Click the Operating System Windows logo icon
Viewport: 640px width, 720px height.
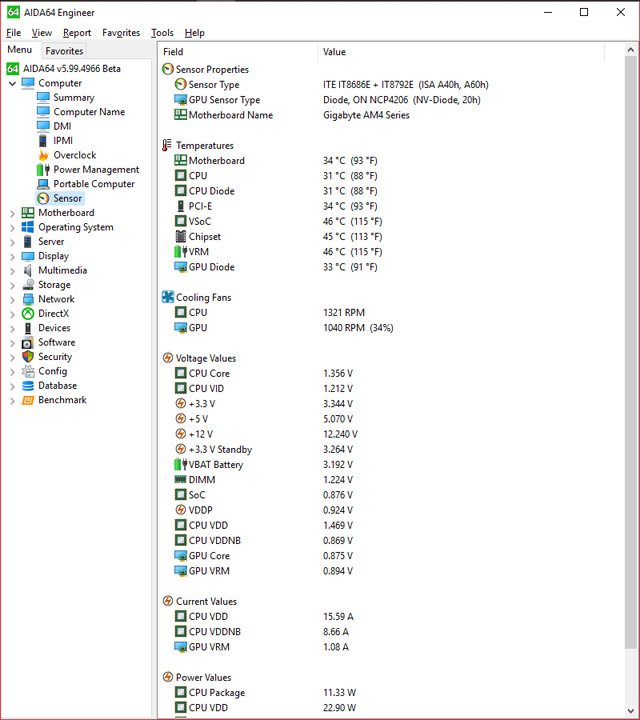coord(28,227)
